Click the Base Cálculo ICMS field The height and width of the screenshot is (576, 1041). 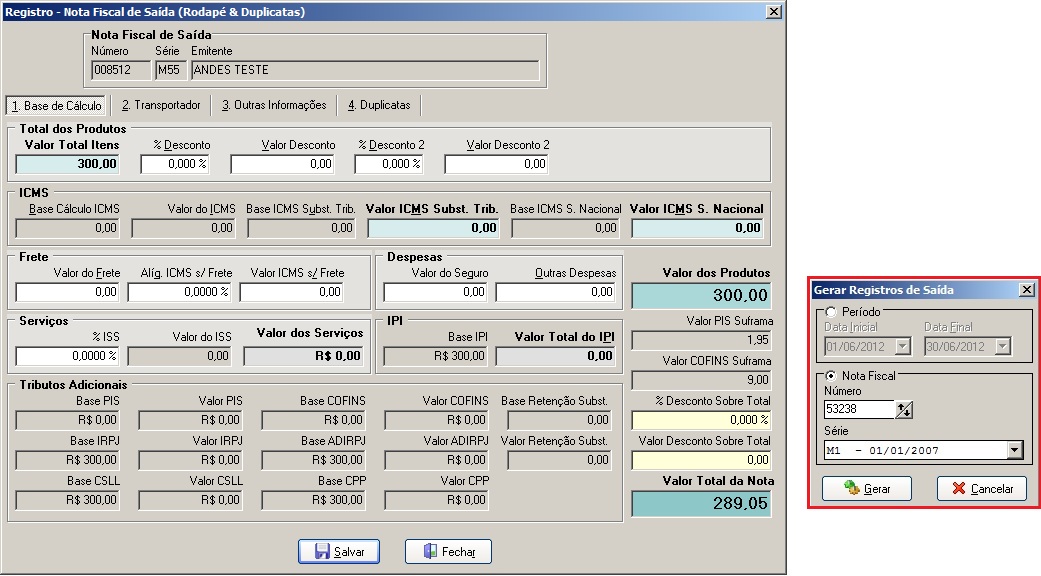tap(68, 228)
